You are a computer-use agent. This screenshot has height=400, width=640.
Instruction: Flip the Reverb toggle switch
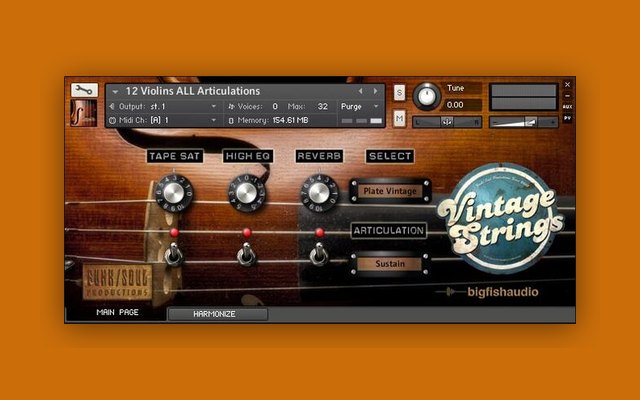point(319,253)
